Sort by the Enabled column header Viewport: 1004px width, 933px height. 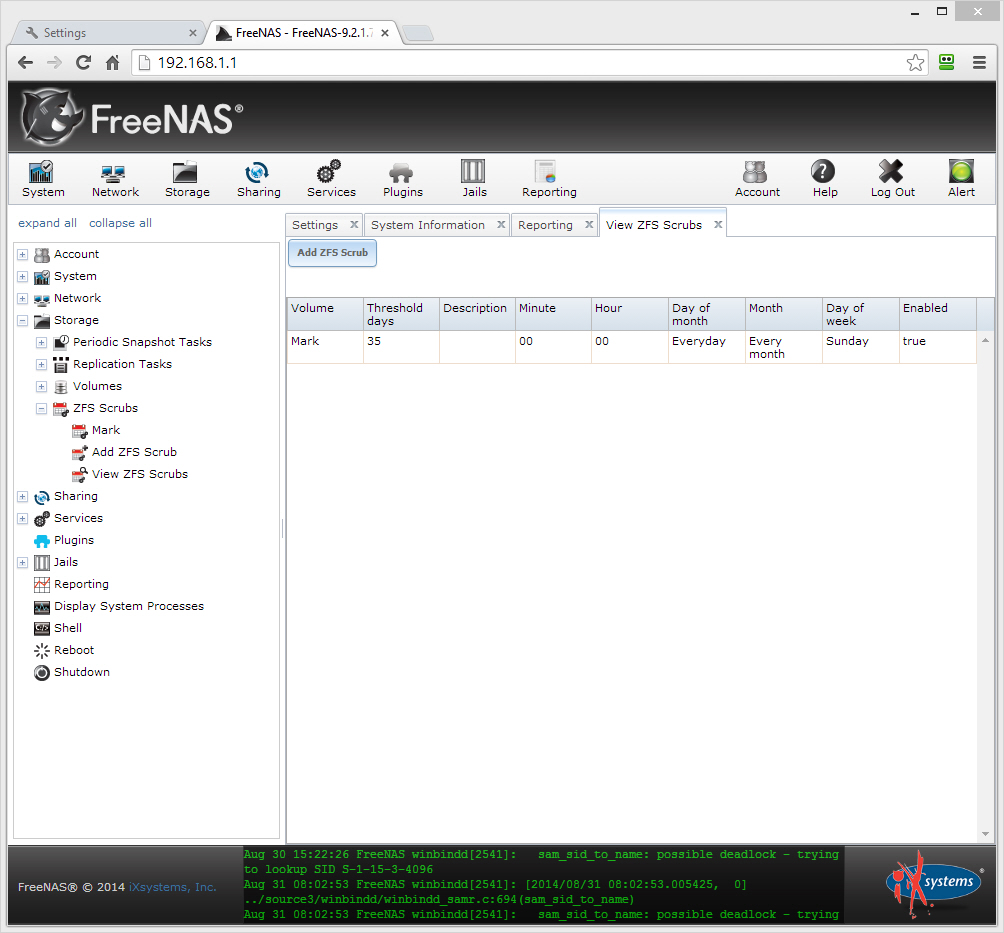click(x=937, y=314)
